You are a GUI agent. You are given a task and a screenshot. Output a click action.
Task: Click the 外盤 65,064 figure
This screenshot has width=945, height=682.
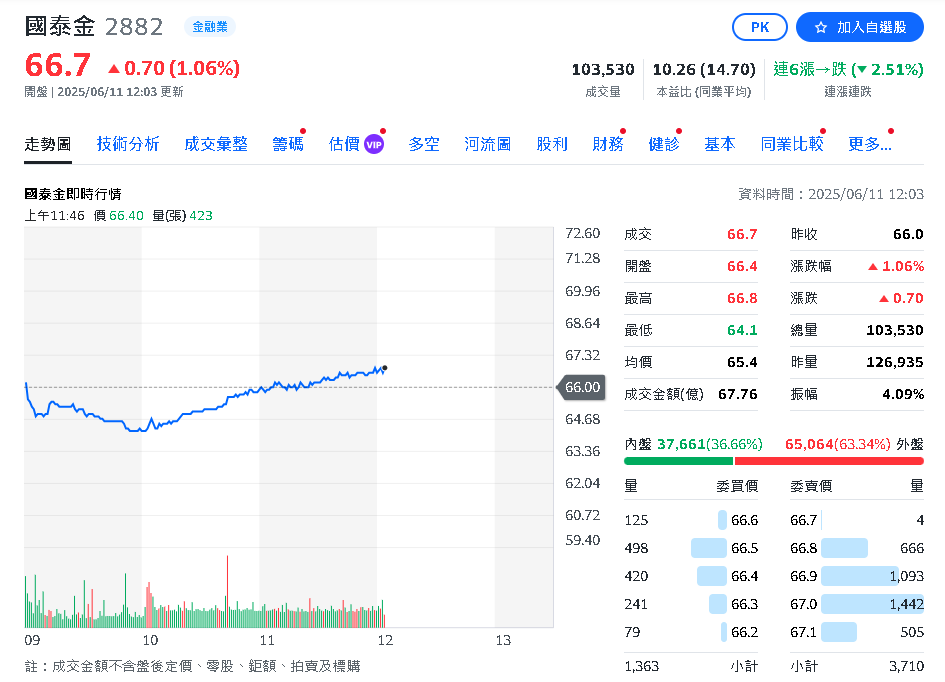pos(809,444)
